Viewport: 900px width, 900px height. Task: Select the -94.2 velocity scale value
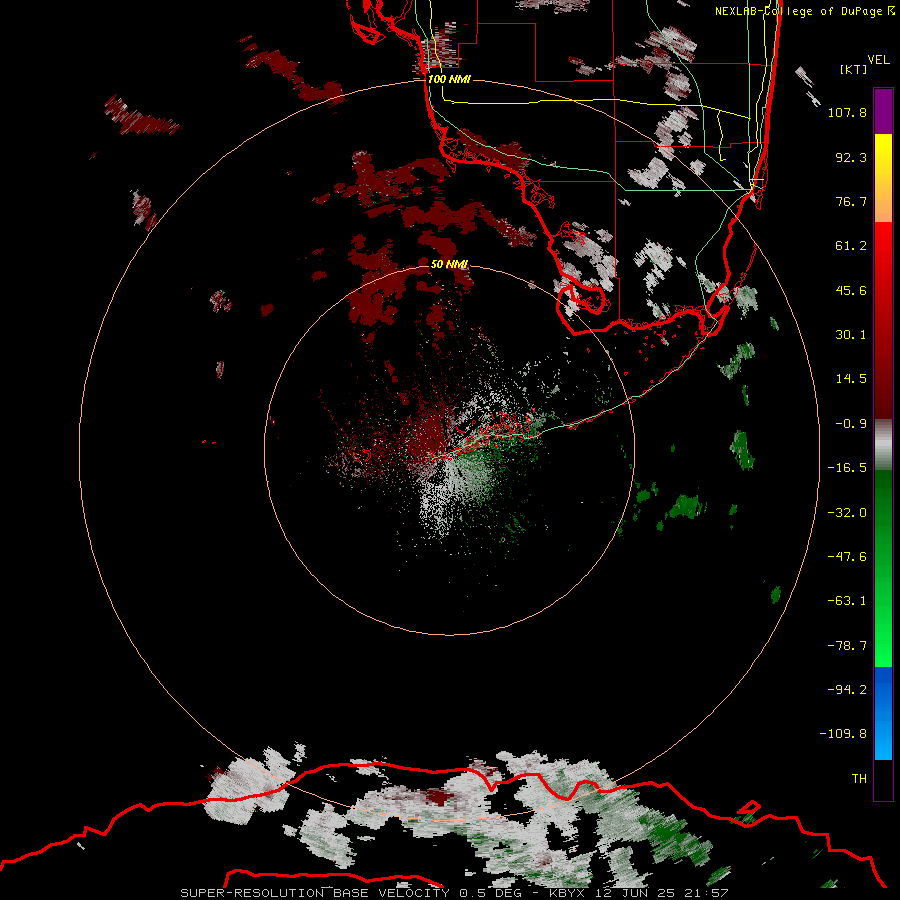tap(847, 689)
